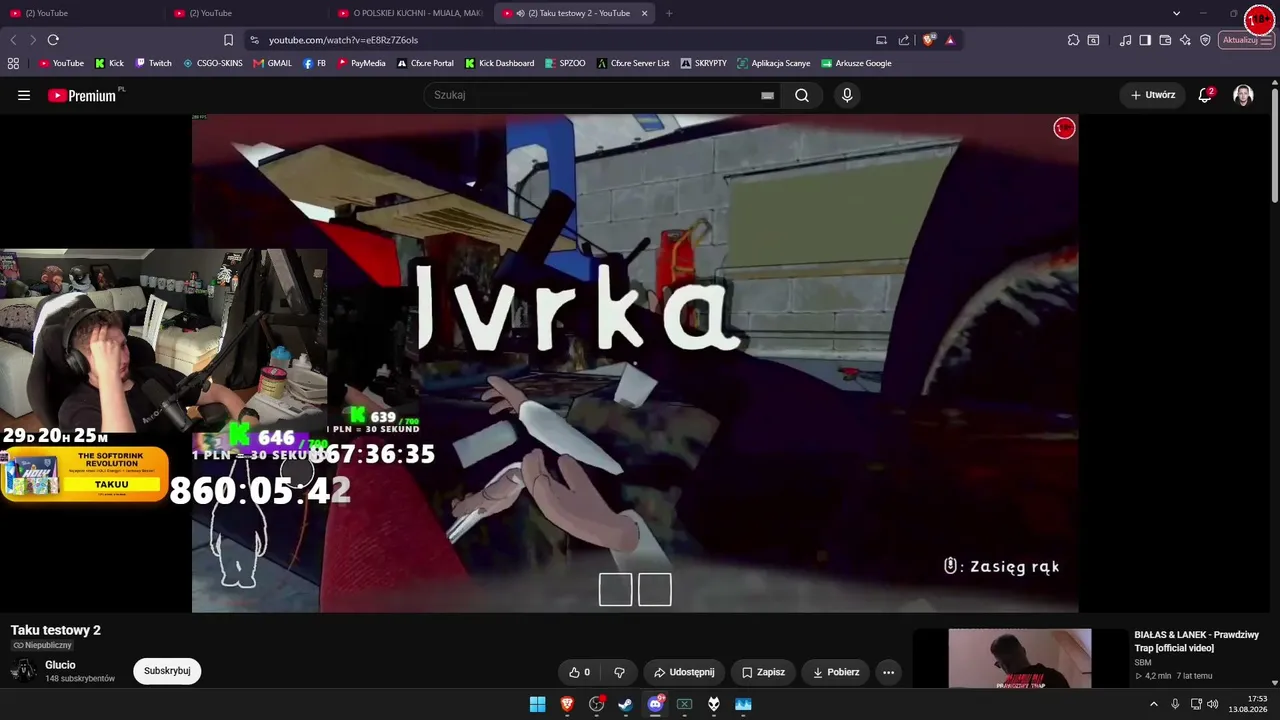
Task: Close the Taku testowy 2 tab
Action: tap(644, 13)
